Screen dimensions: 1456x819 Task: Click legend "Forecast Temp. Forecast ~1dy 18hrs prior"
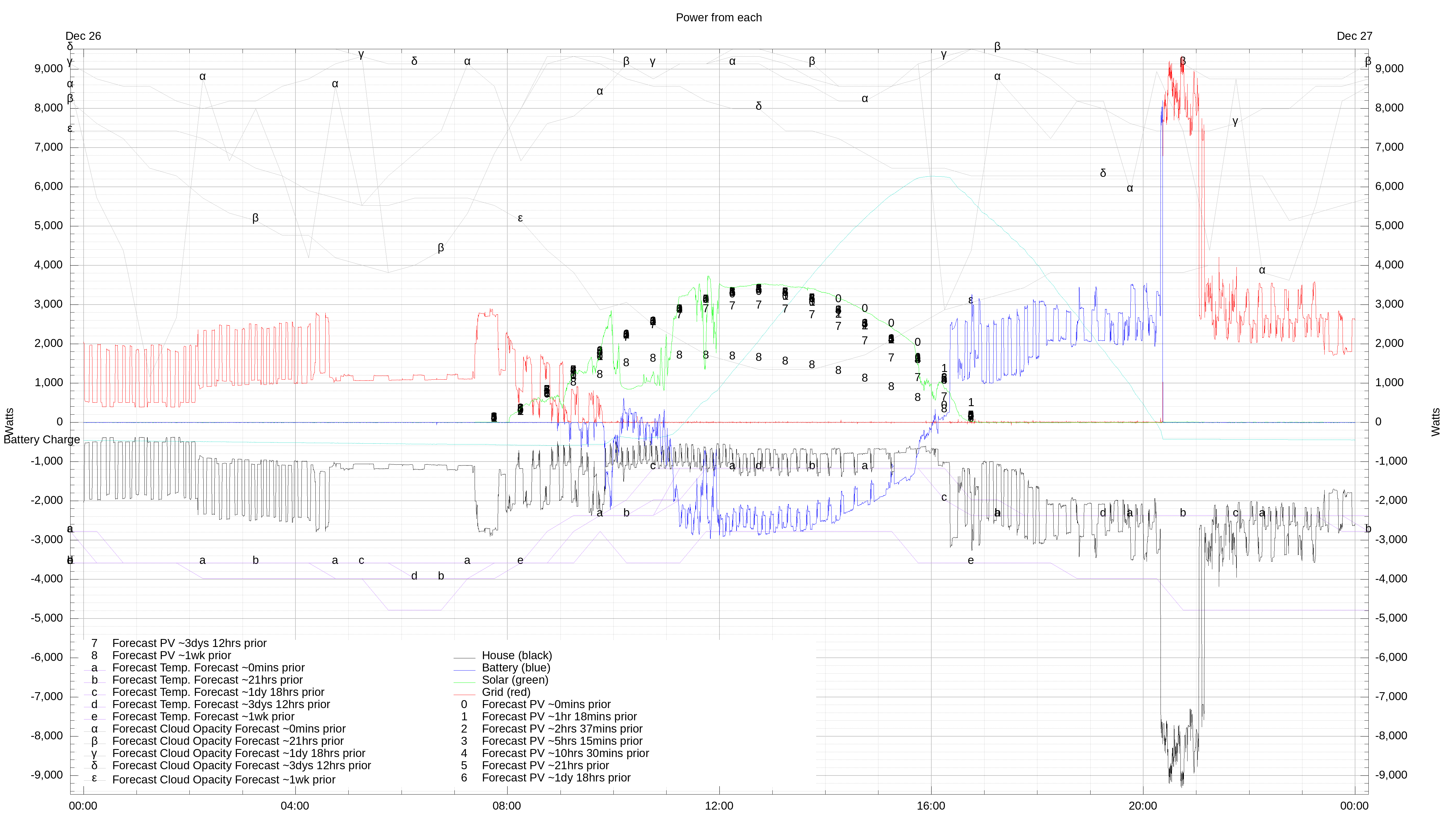click(218, 692)
